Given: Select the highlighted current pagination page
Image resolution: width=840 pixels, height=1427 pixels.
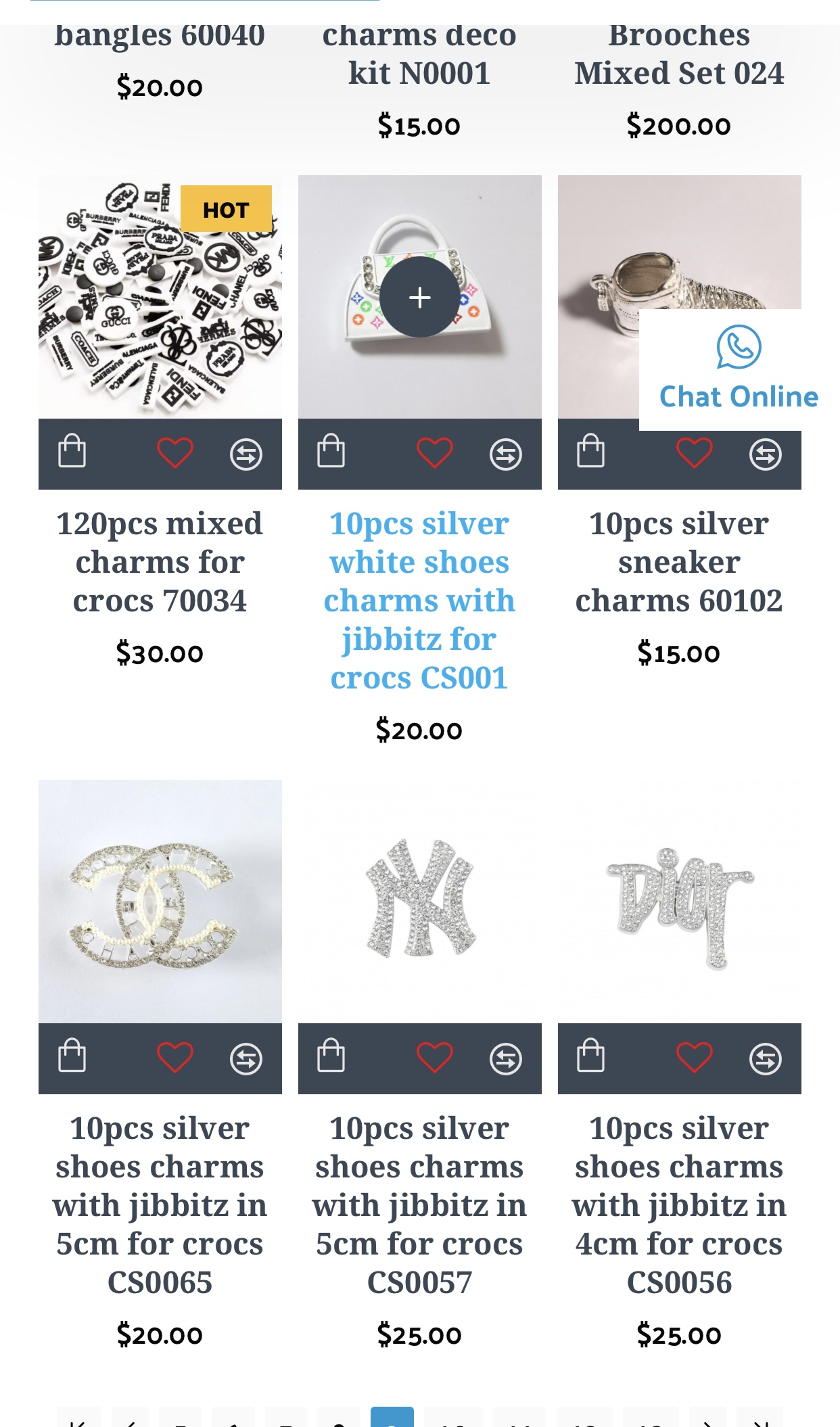Looking at the screenshot, I should 392,1417.
